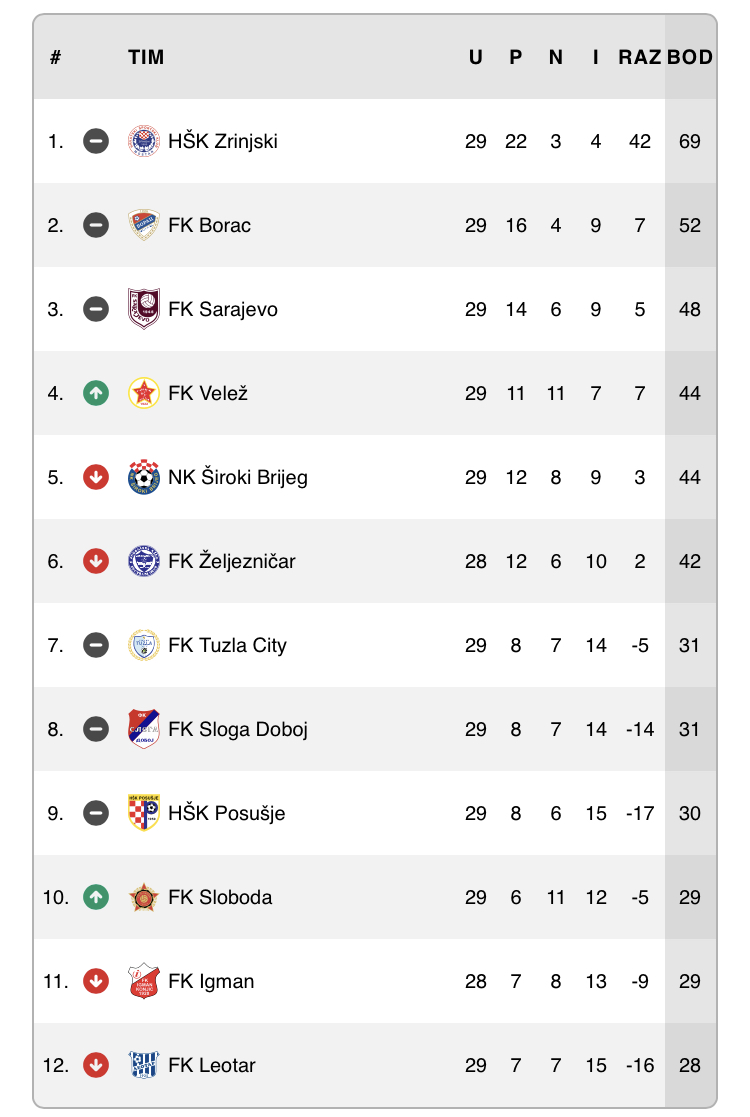Click the HŠK Zrinjski club crest
The height and width of the screenshot is (1117, 750).
(143, 141)
